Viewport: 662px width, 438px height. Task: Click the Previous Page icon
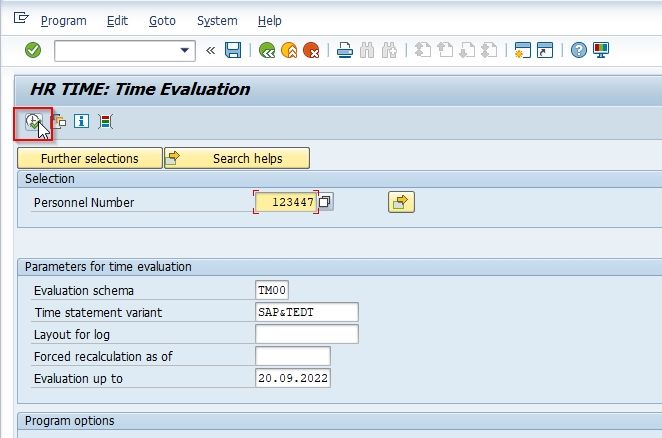click(445, 50)
